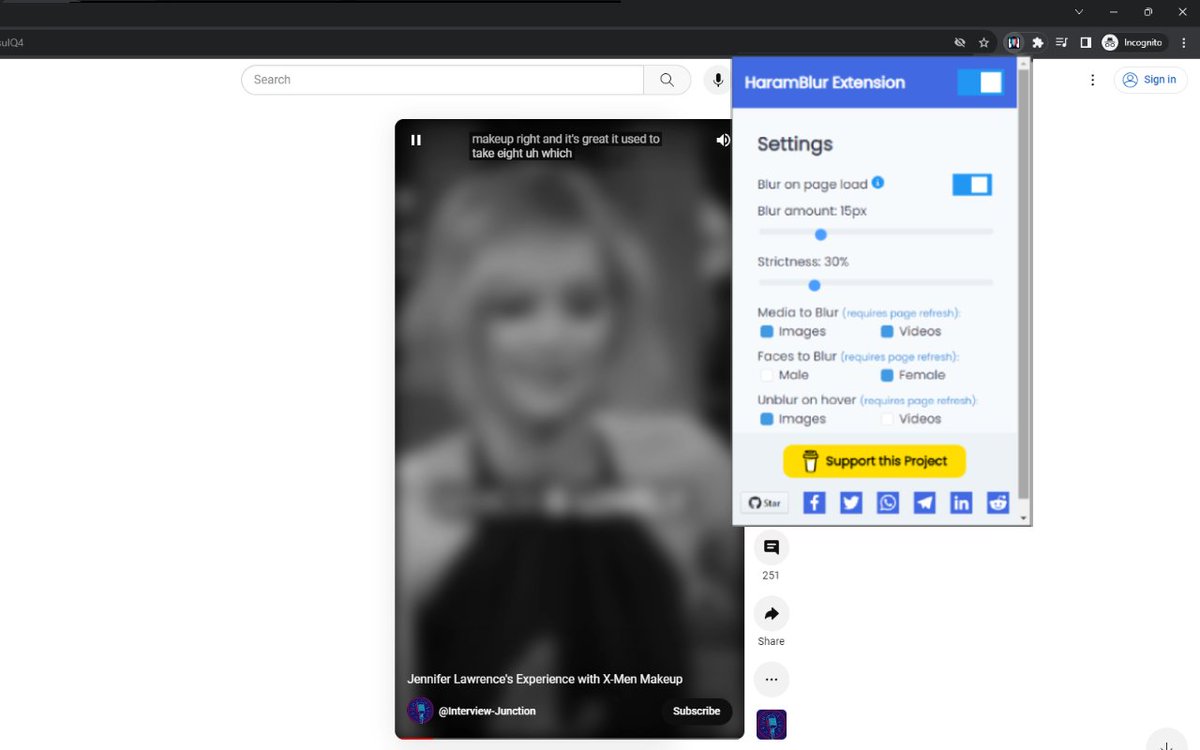Open the Chrome three-dot menu

[1184, 43]
